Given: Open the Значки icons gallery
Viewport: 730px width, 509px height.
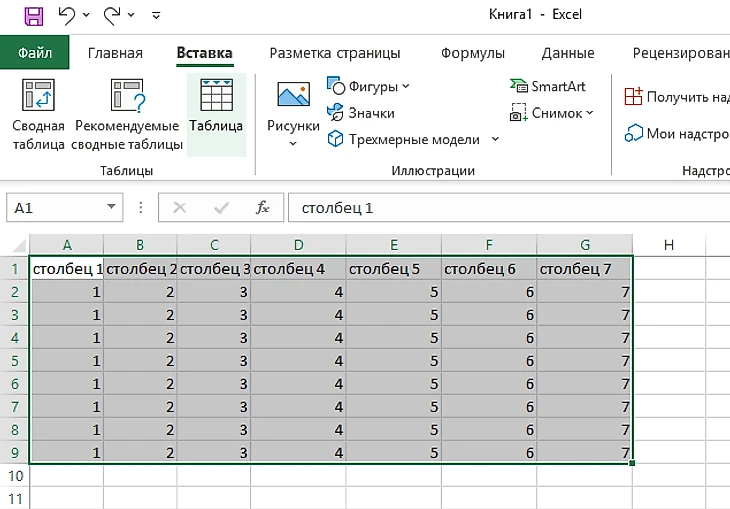Looking at the screenshot, I should [360, 113].
